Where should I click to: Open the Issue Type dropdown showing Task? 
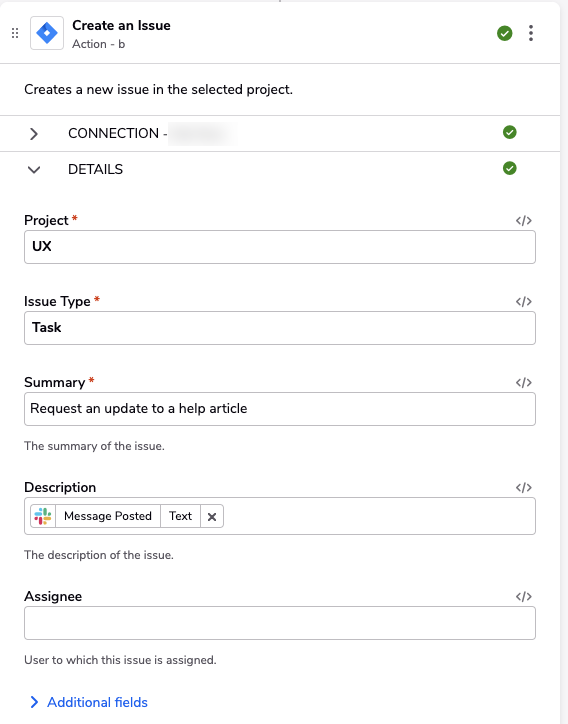click(x=280, y=328)
